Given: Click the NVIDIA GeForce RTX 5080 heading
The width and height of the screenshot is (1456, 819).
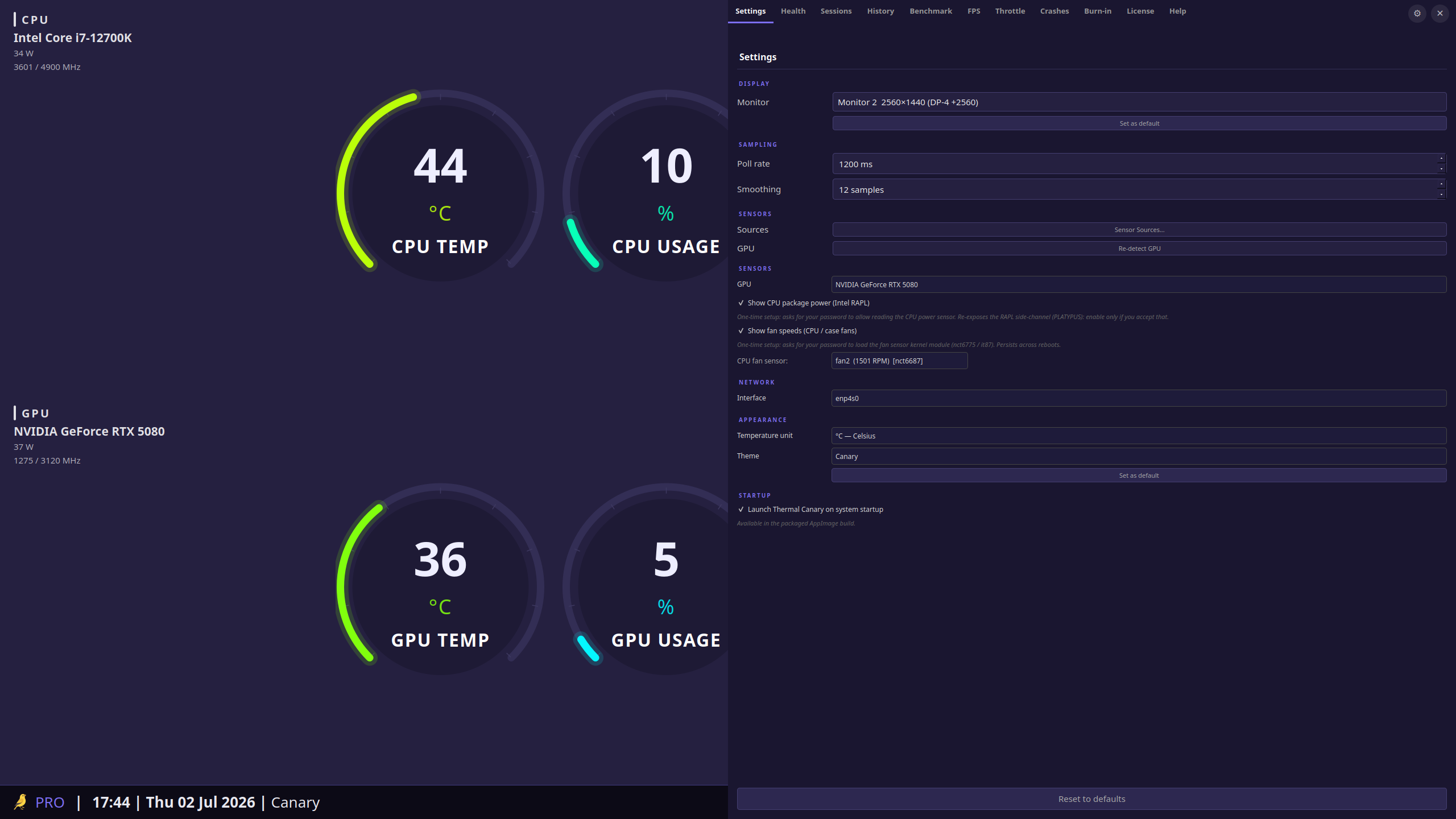Looking at the screenshot, I should coord(89,432).
